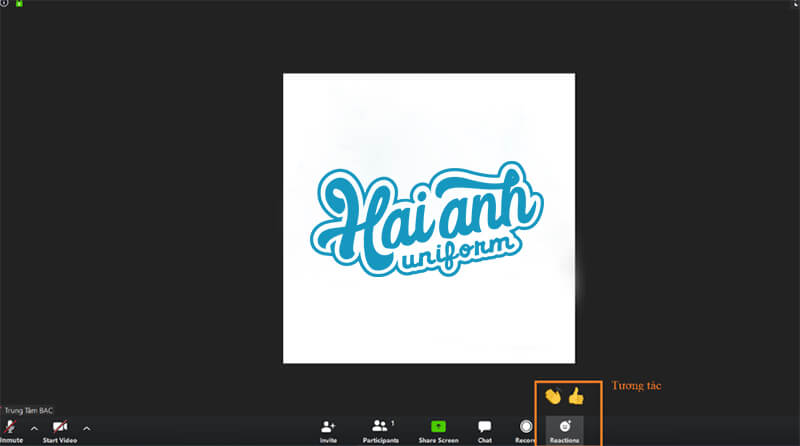The width and height of the screenshot is (800, 446).
Task: Open video options arrow beside Start Video
Action: tap(87, 429)
